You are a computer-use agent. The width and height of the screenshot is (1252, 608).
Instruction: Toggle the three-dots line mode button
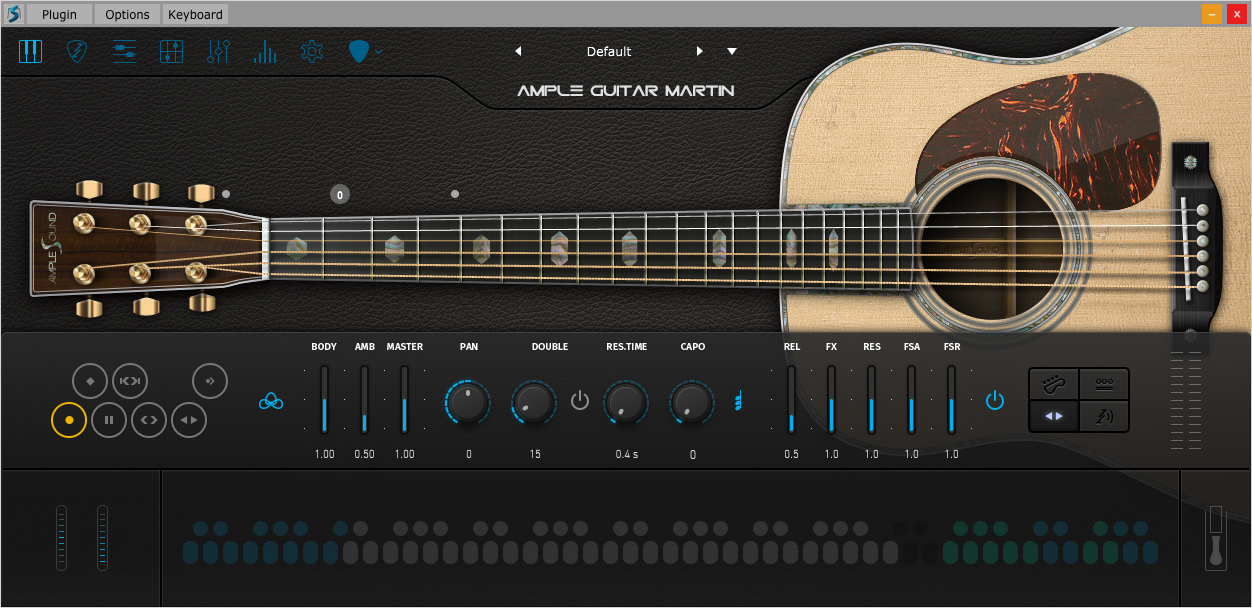pyautogui.click(x=1104, y=384)
